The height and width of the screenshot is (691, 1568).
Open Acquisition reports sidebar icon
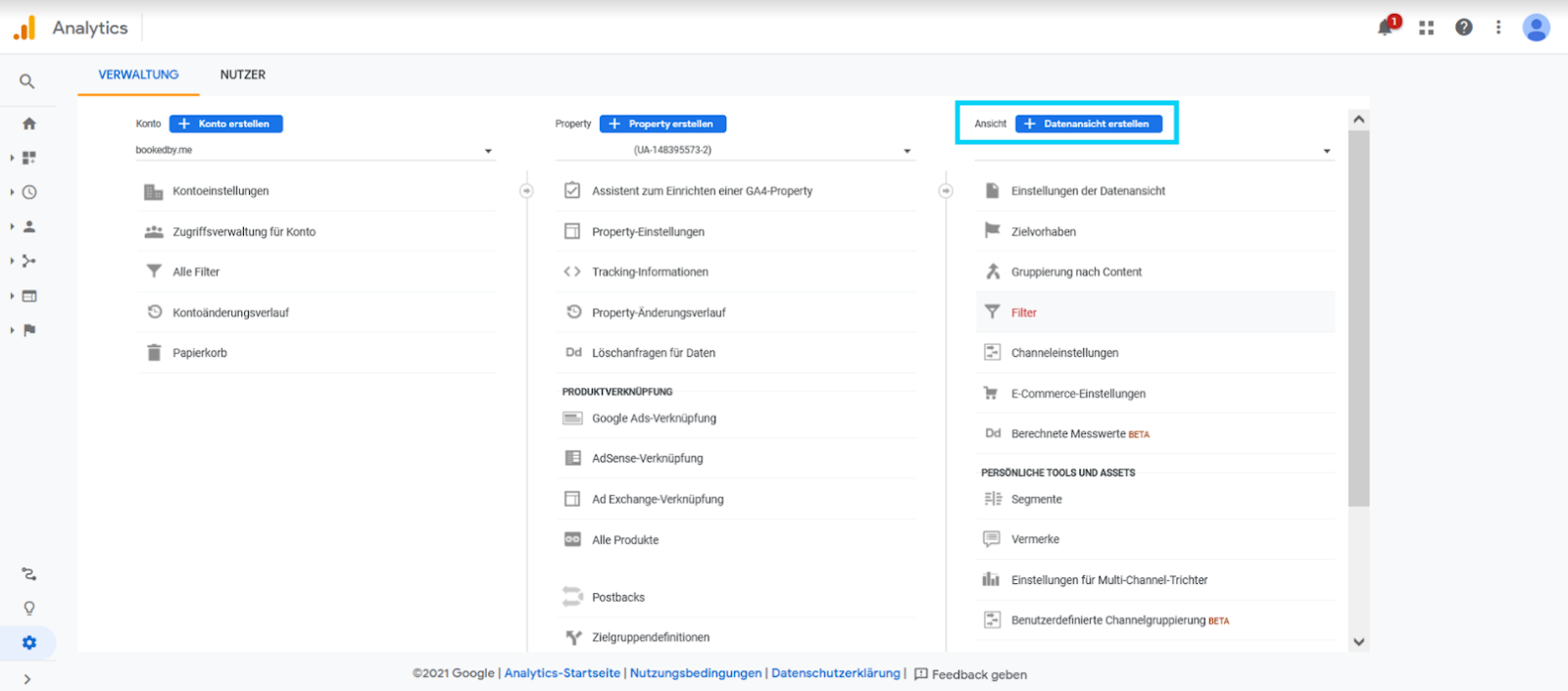point(29,261)
